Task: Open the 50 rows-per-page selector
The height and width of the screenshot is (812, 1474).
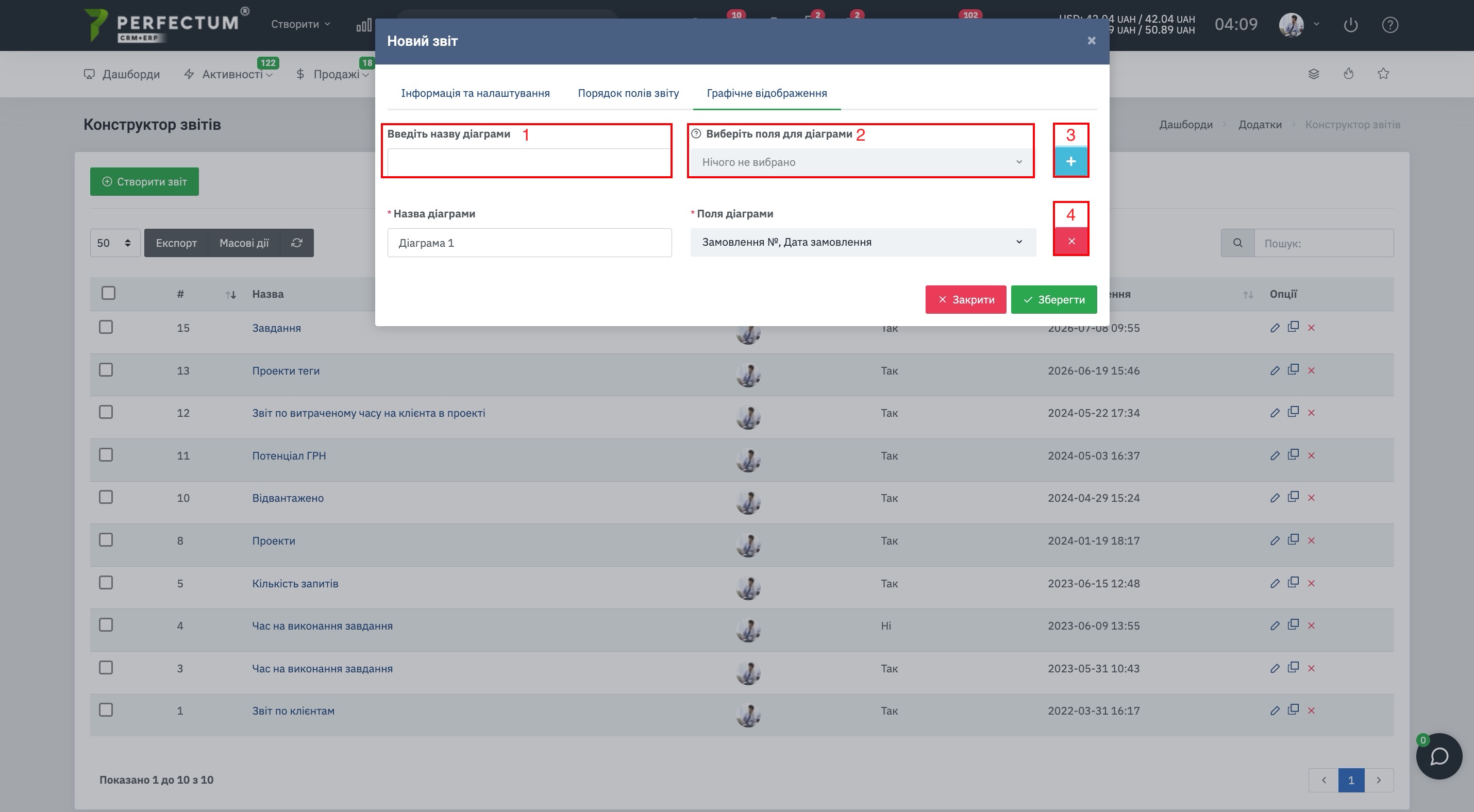Action: coord(114,243)
